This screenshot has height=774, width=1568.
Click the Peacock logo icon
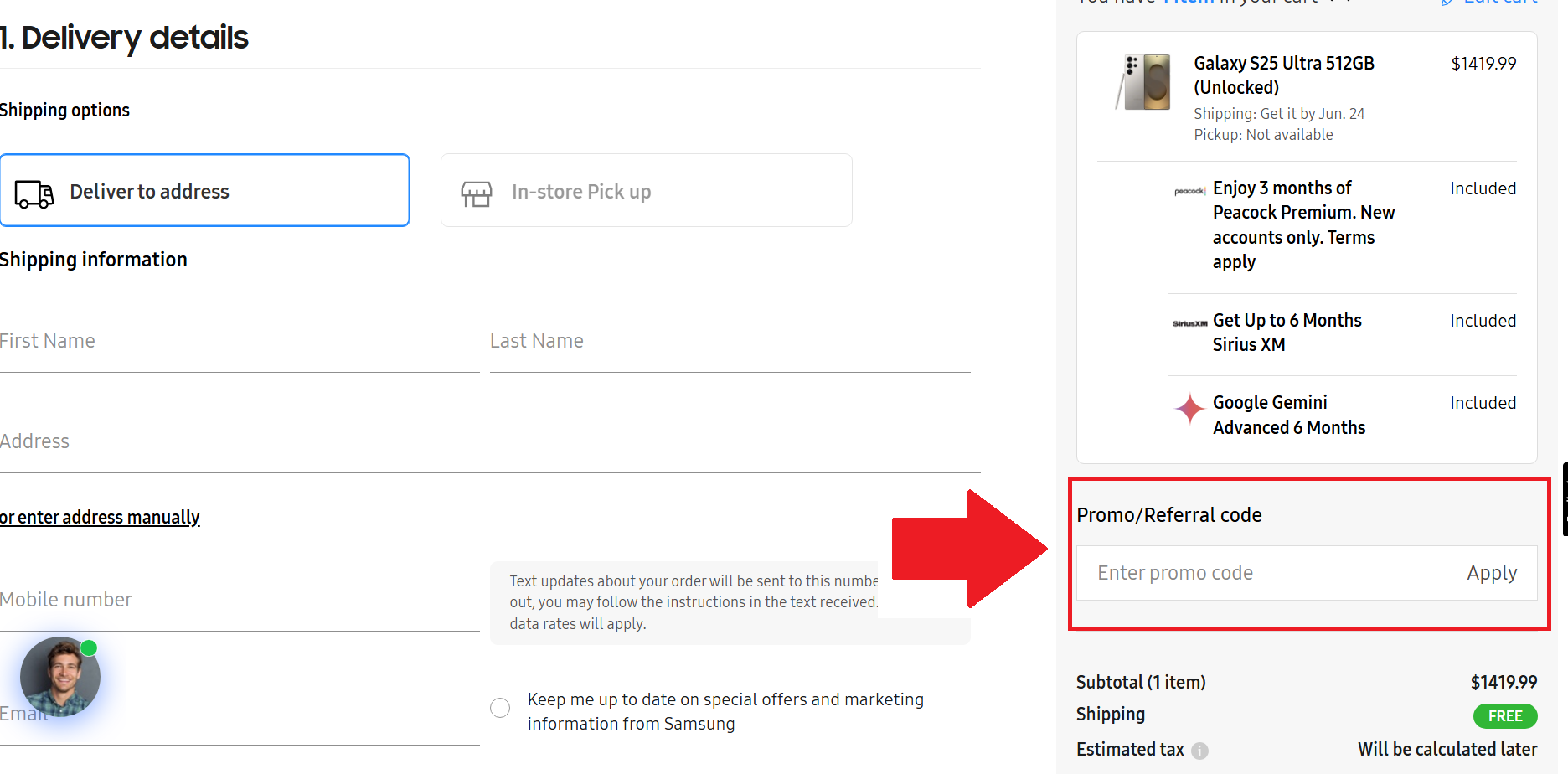click(x=1189, y=191)
